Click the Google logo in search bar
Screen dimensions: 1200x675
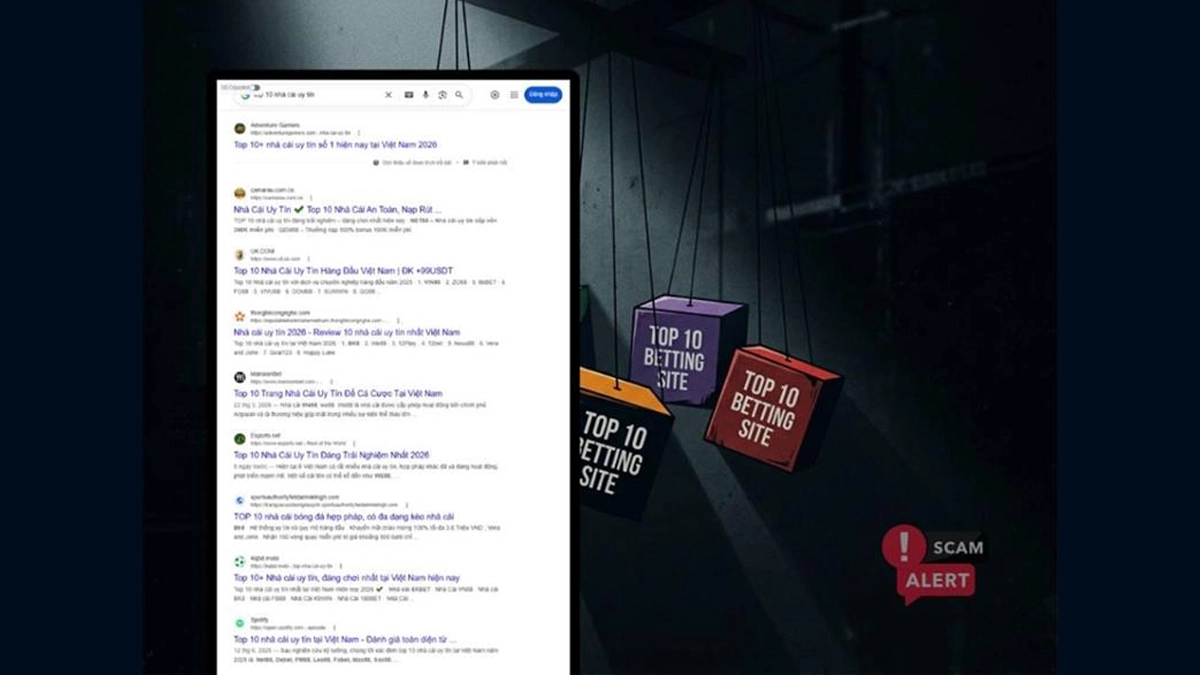[245, 95]
